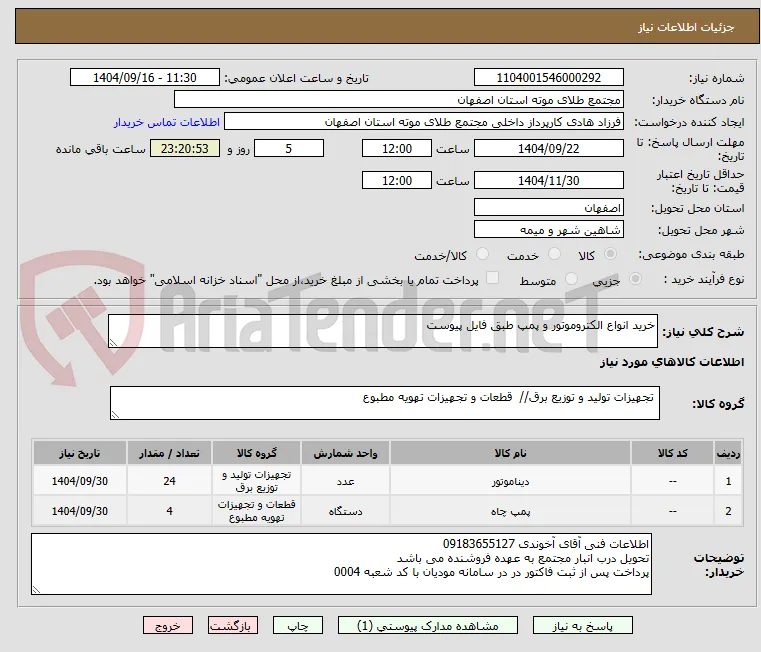Image resolution: width=761 pixels, height=652 pixels.
Task: Click the واحد شمارش column header
Action: tap(345, 453)
